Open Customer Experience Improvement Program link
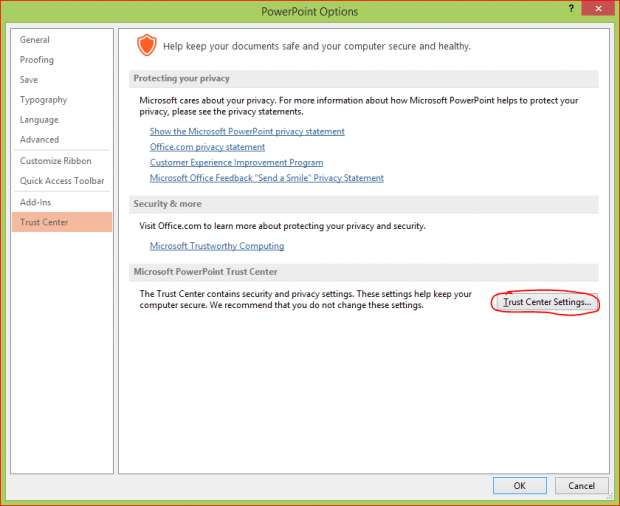 point(236,162)
